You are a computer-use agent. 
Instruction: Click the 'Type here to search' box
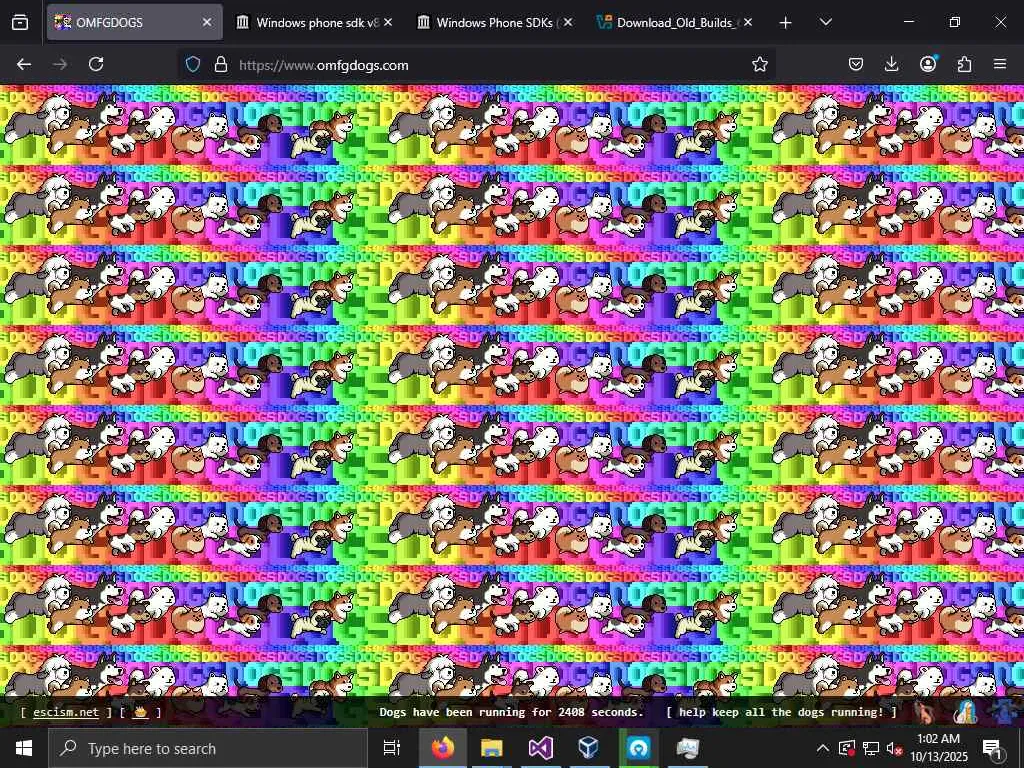[x=208, y=748]
